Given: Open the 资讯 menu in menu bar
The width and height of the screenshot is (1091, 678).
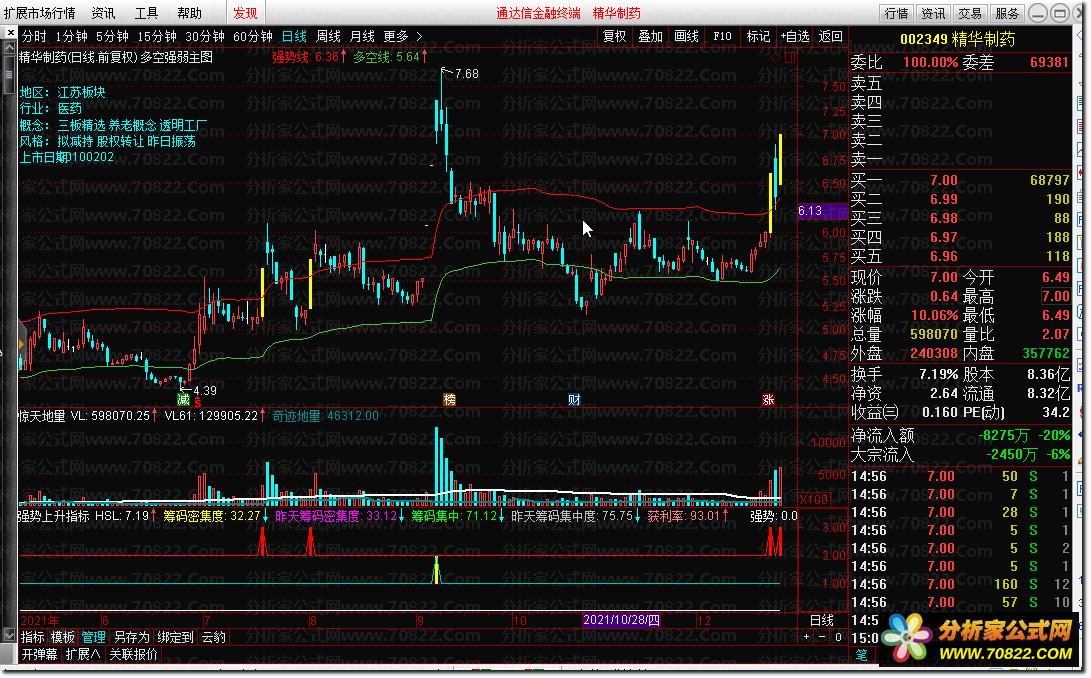Looking at the screenshot, I should click(104, 13).
